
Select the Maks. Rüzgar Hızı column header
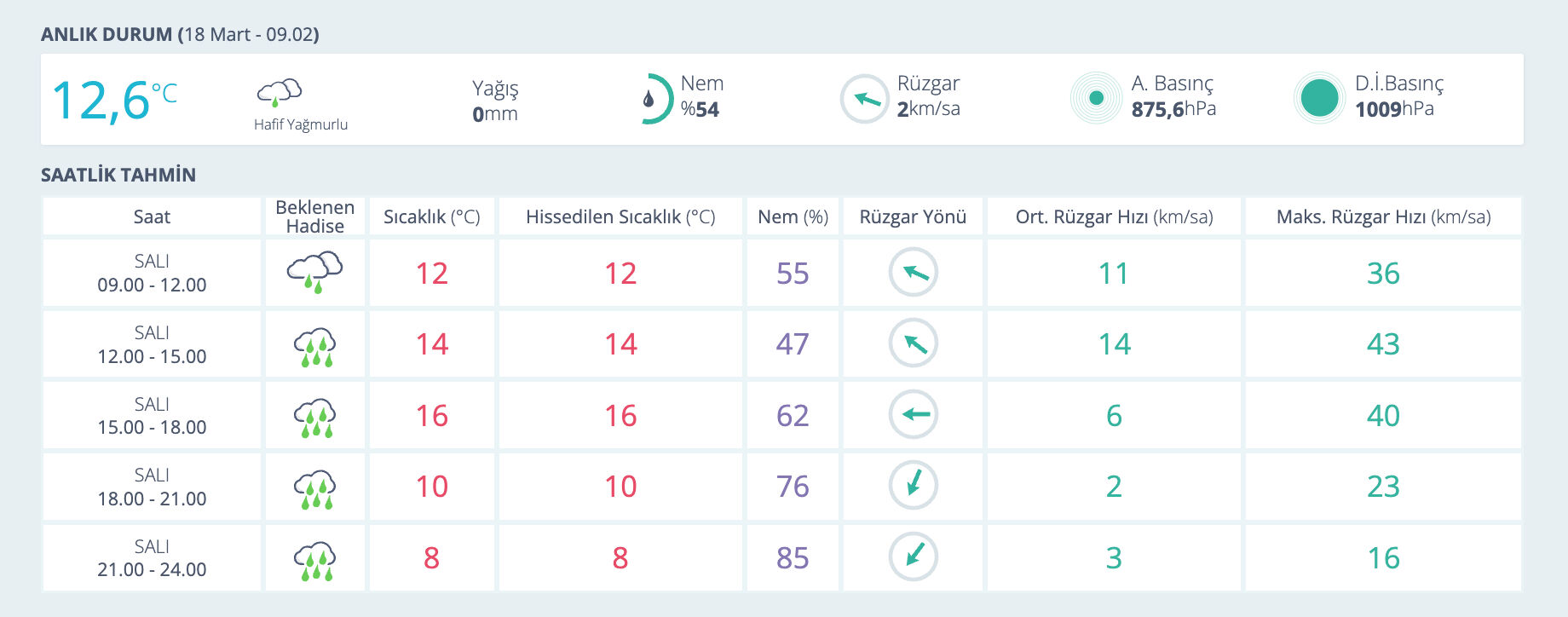point(1383,217)
